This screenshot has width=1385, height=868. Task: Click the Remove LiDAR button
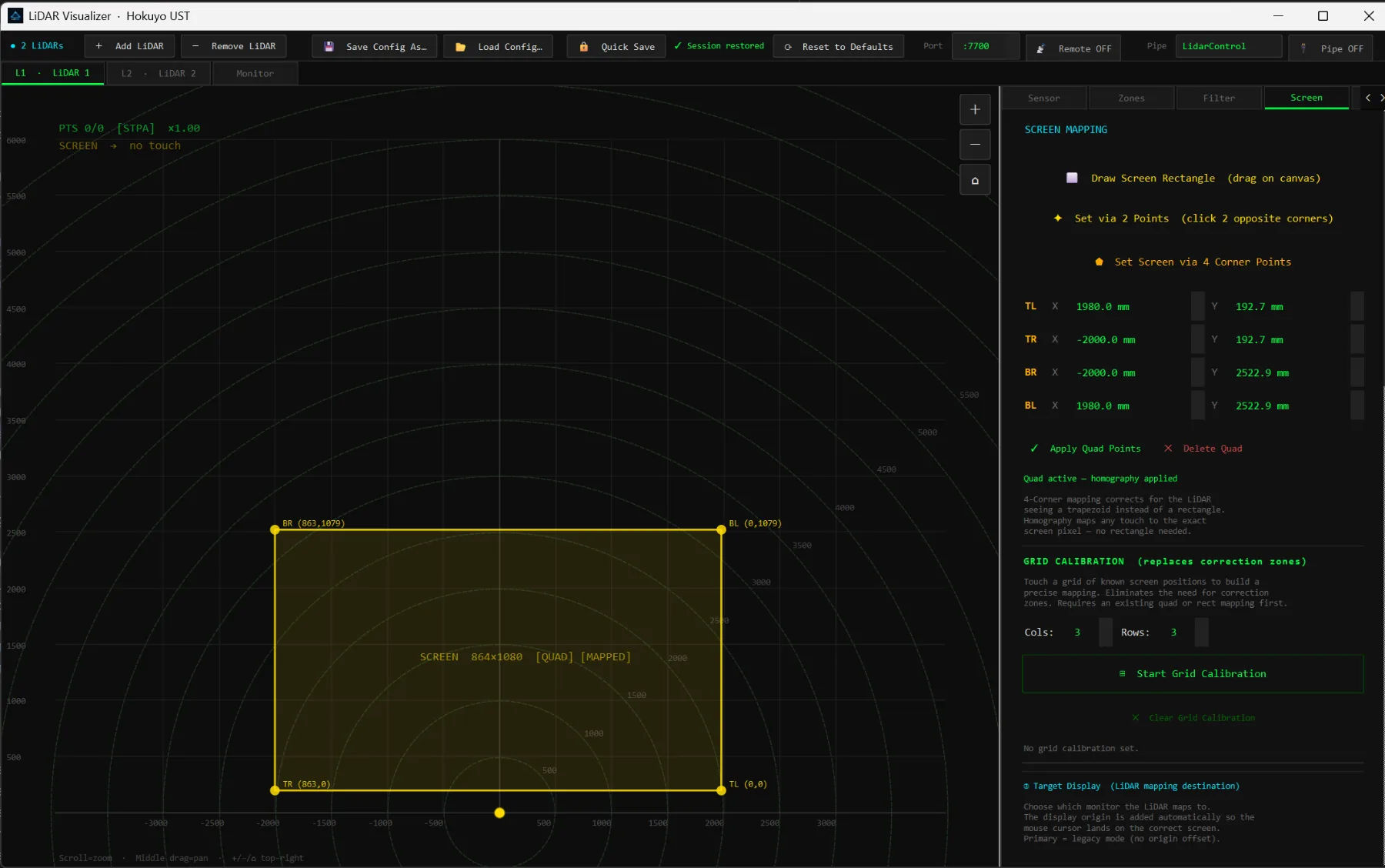[x=234, y=46]
